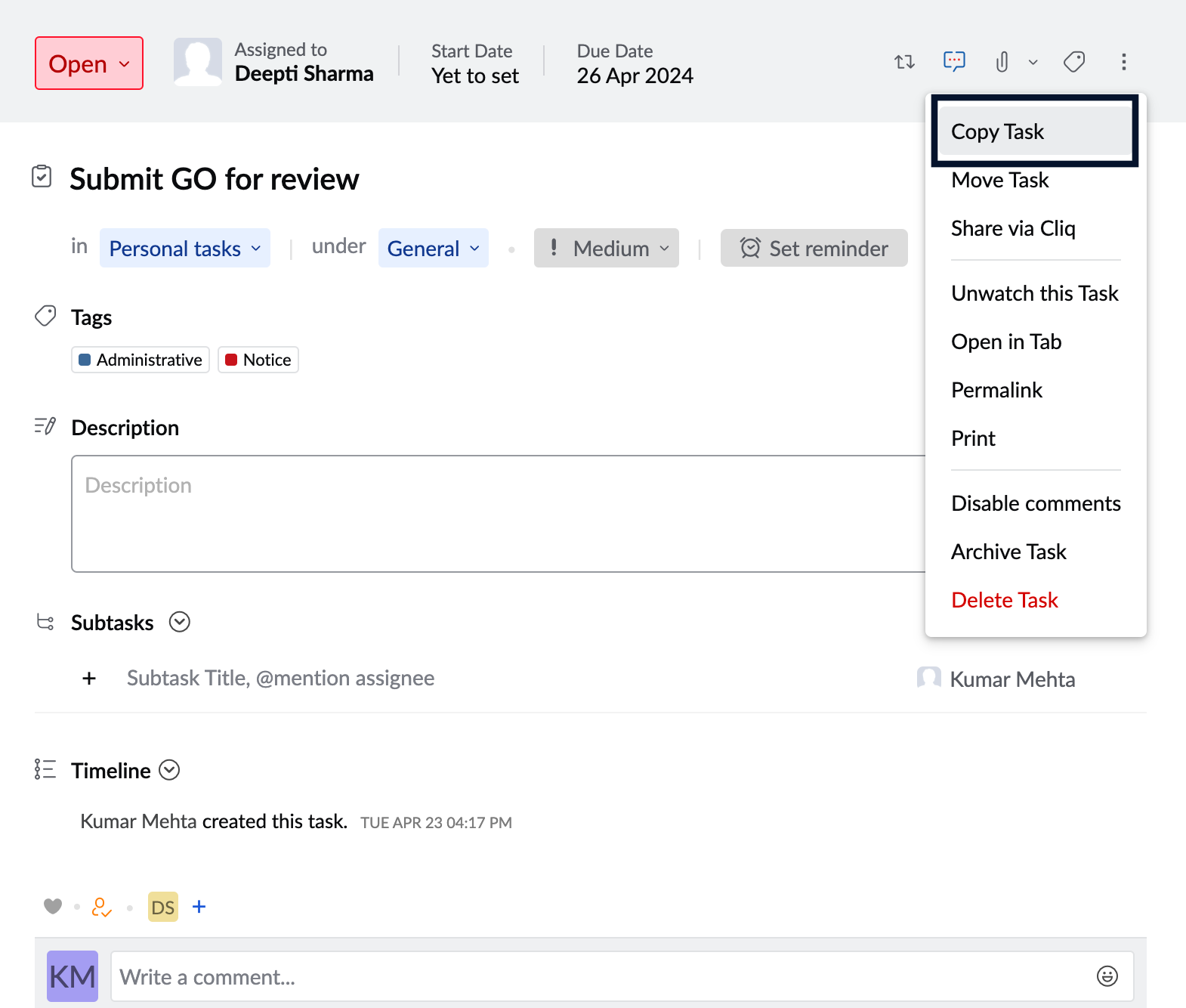Screen dimensions: 1186x1008
Task: Click the task title Submit GO for review
Action: [214, 180]
